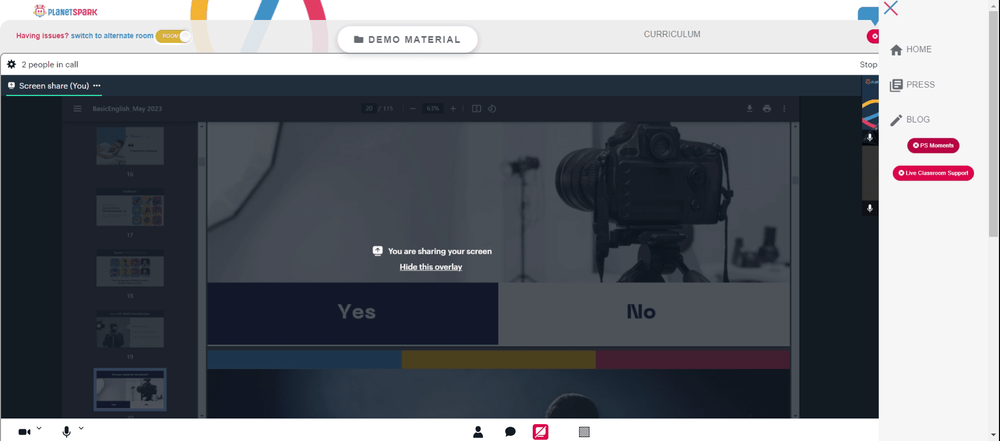Screen dimensions: 1000x441
Task: Download the PDF document
Action: [x=750, y=108]
